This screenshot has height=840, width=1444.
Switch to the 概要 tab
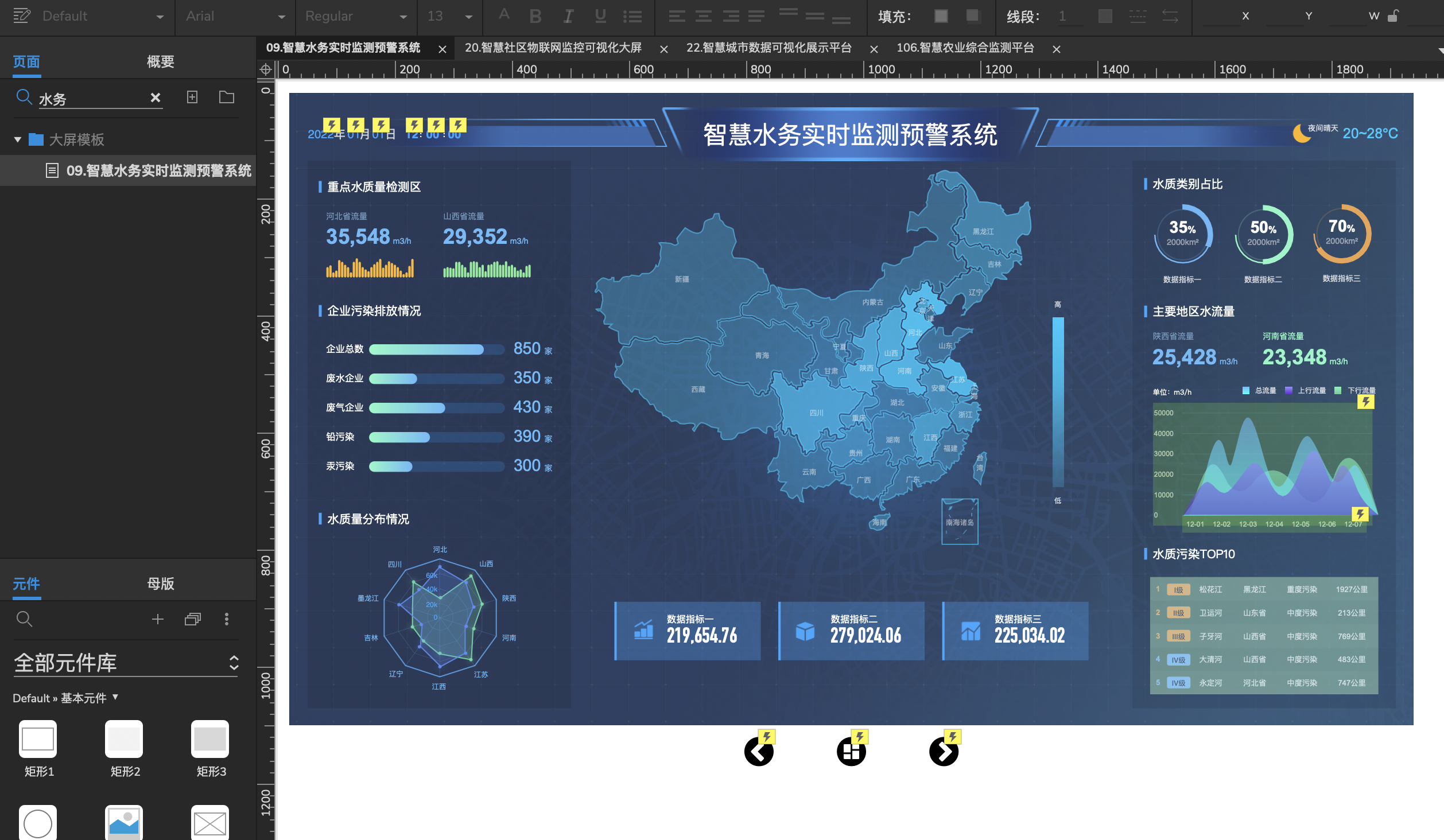[x=160, y=61]
